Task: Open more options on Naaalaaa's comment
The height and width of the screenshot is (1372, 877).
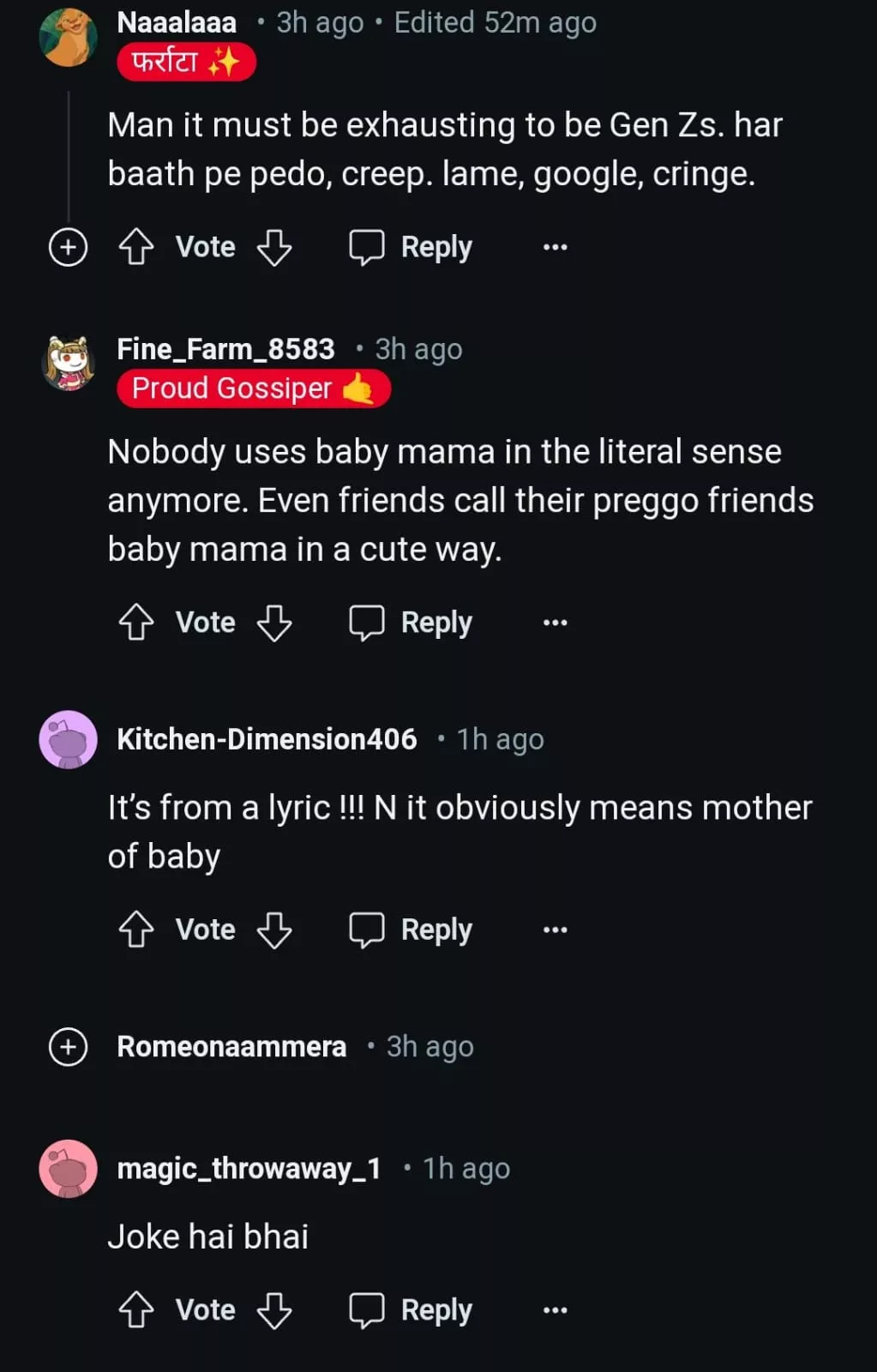Action: [x=555, y=247]
